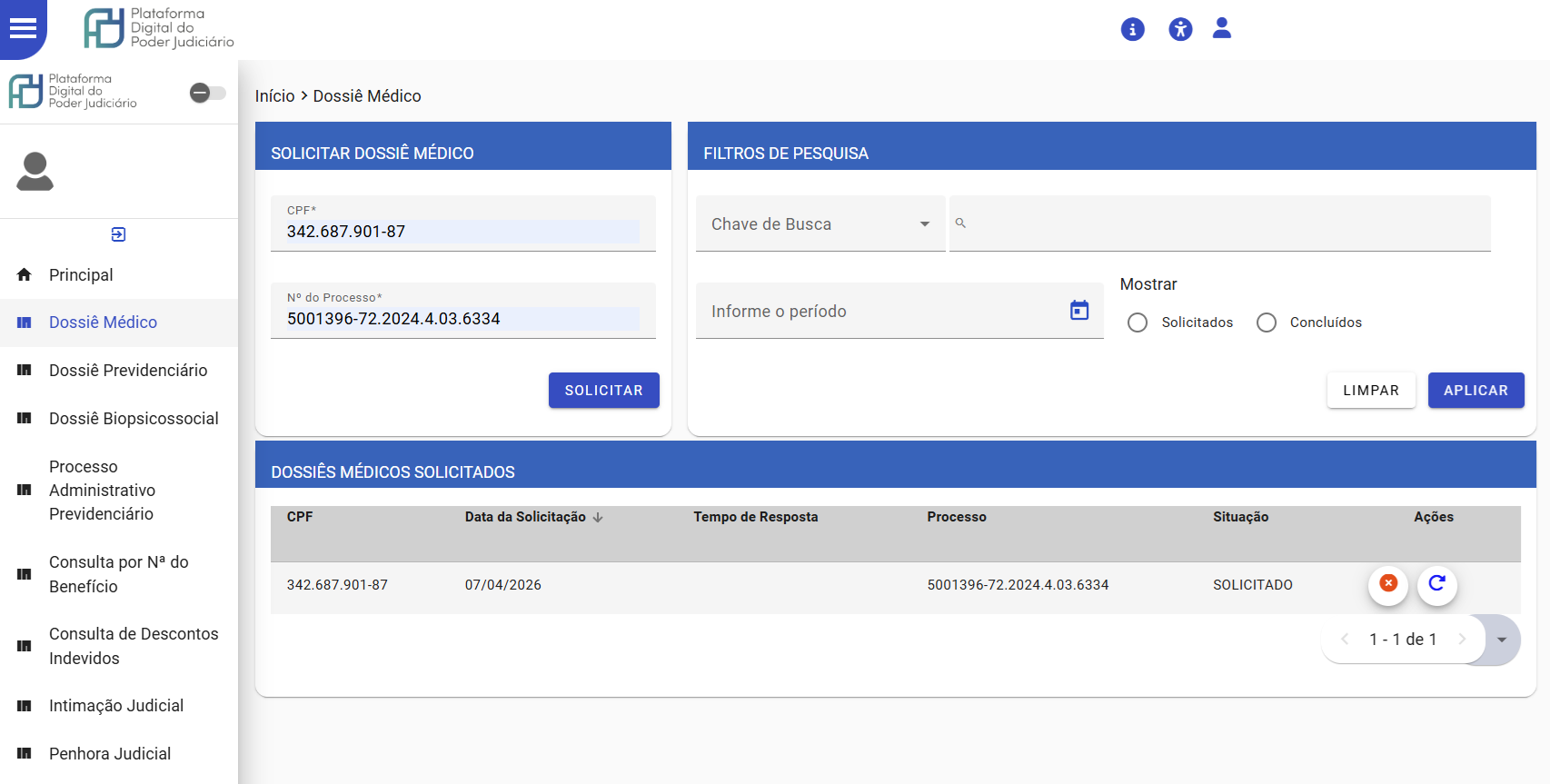The height and width of the screenshot is (784, 1550).
Task: Click the Início breadcrumb link
Action: click(x=274, y=96)
